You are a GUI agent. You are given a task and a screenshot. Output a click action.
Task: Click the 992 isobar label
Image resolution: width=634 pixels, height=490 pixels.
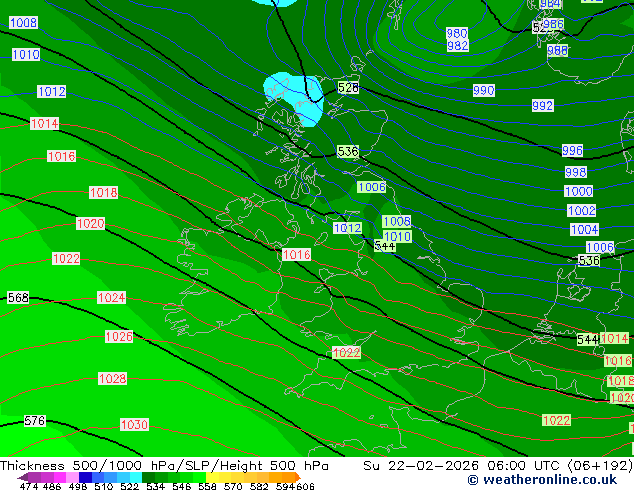click(x=543, y=106)
